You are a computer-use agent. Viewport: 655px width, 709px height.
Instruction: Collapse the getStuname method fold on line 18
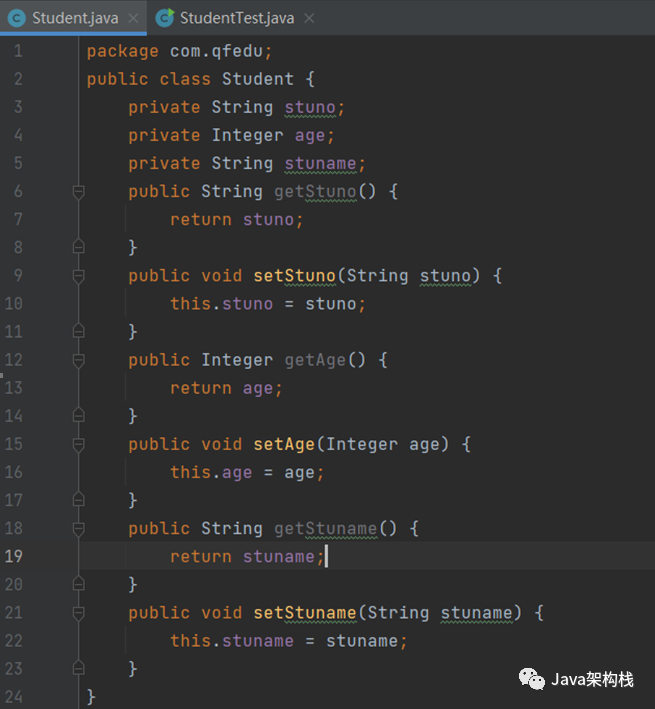[x=78, y=529]
